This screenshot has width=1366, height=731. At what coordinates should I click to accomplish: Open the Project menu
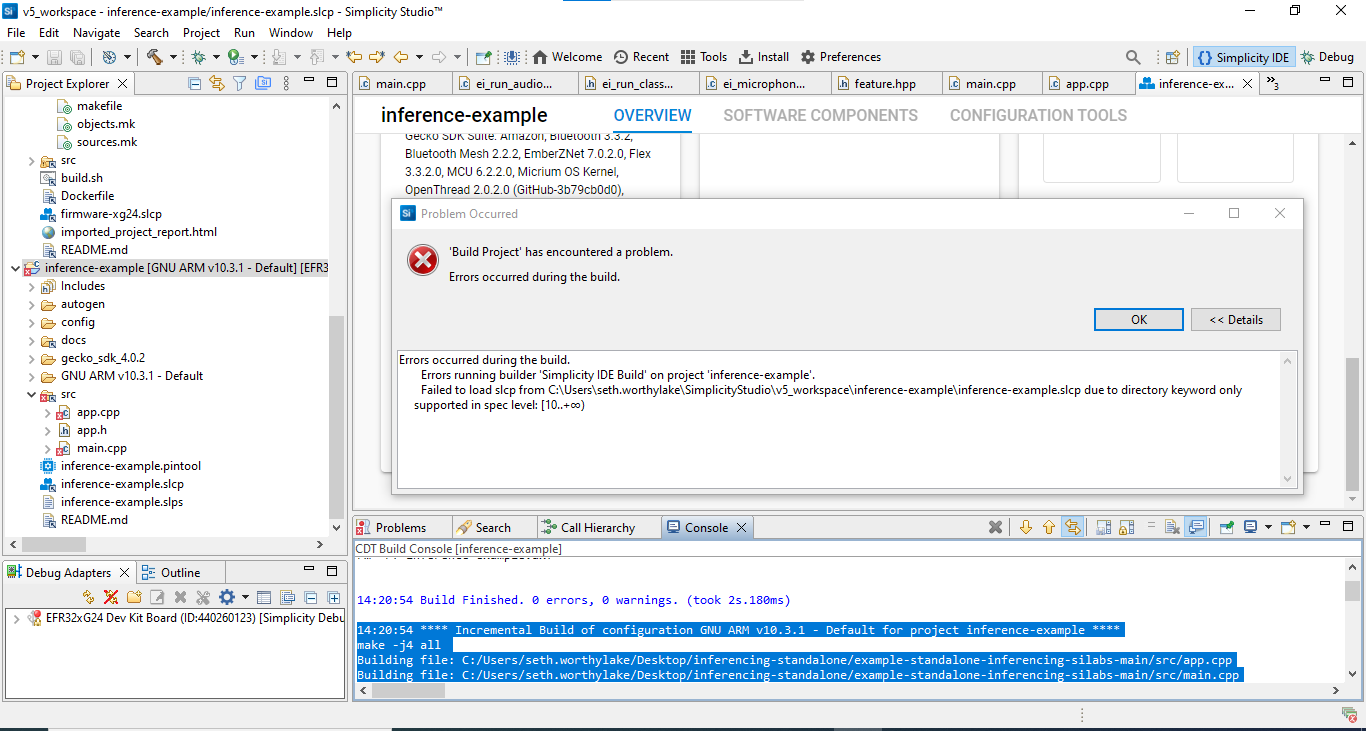201,33
